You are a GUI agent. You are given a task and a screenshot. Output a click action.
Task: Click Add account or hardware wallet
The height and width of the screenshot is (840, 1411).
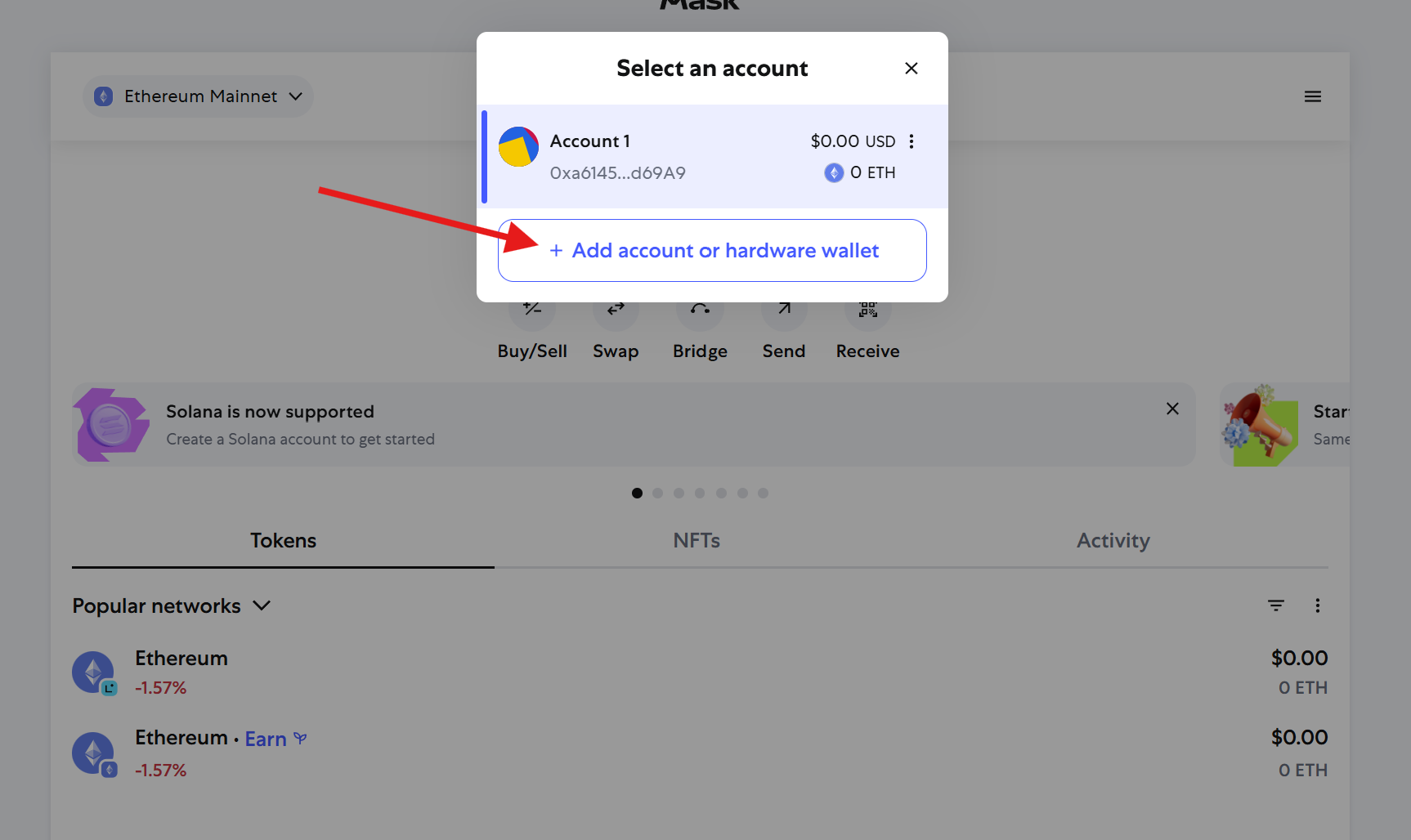coord(712,250)
